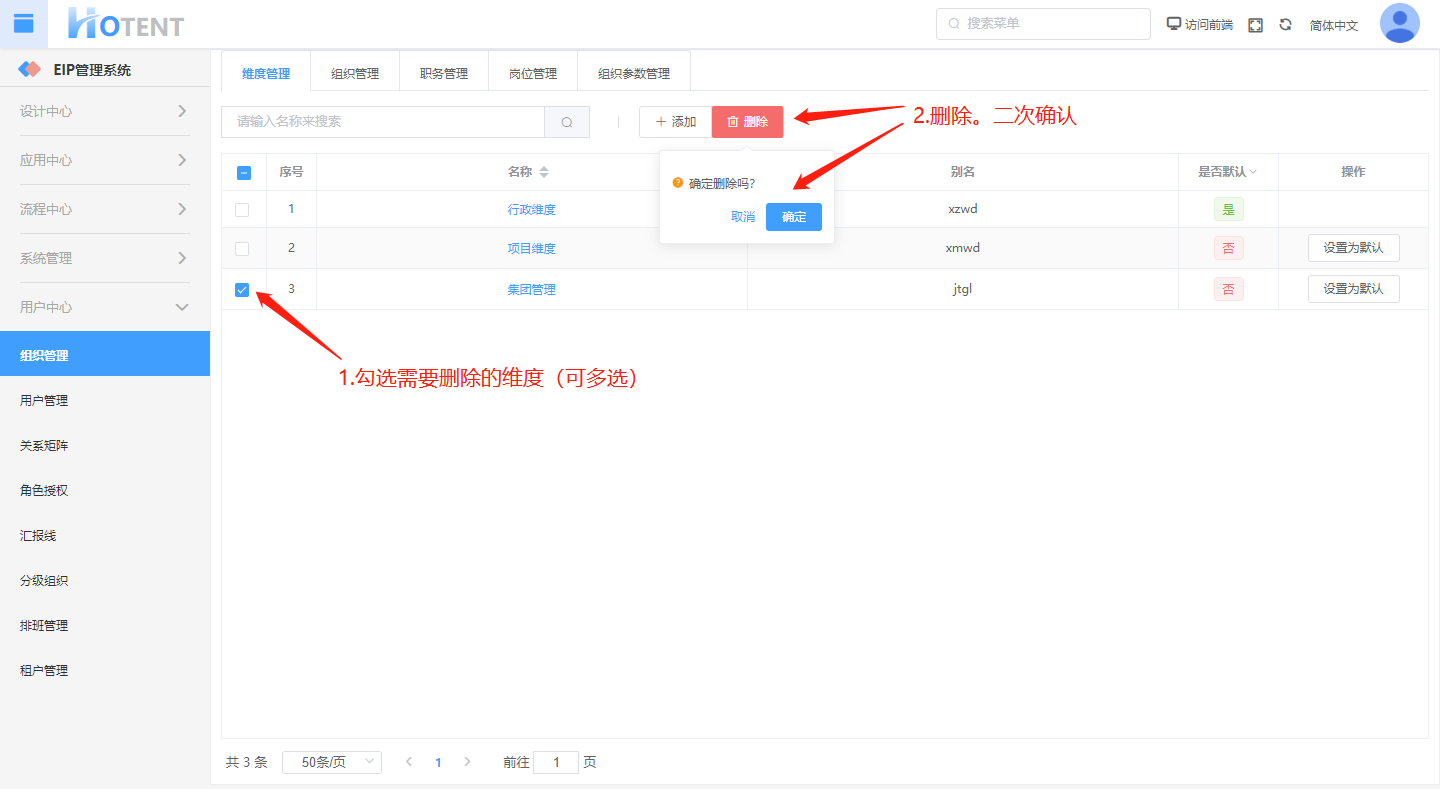Screen dimensions: 1440x789
Task: Expand the 设计中心 sidebar menu
Action: pyautogui.click(x=105, y=111)
